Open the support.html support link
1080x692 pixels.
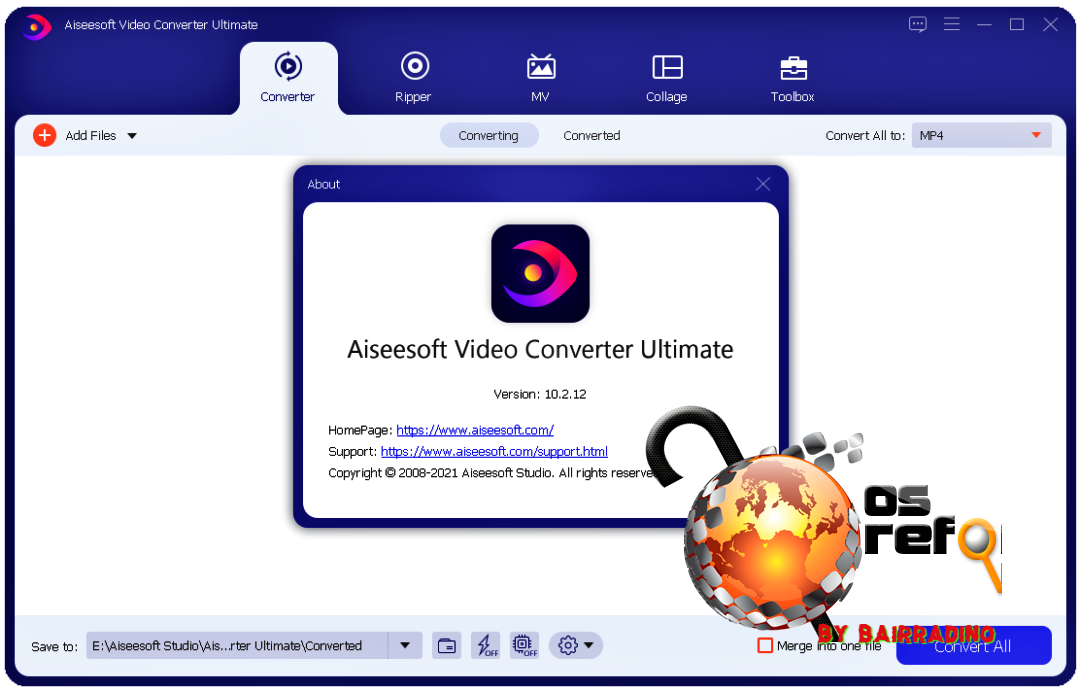494,452
